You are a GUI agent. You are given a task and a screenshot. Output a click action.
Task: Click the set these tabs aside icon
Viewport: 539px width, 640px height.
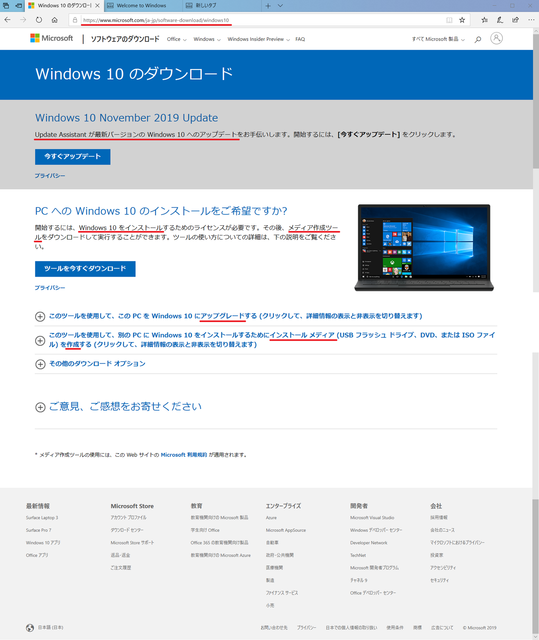tap(18, 6)
